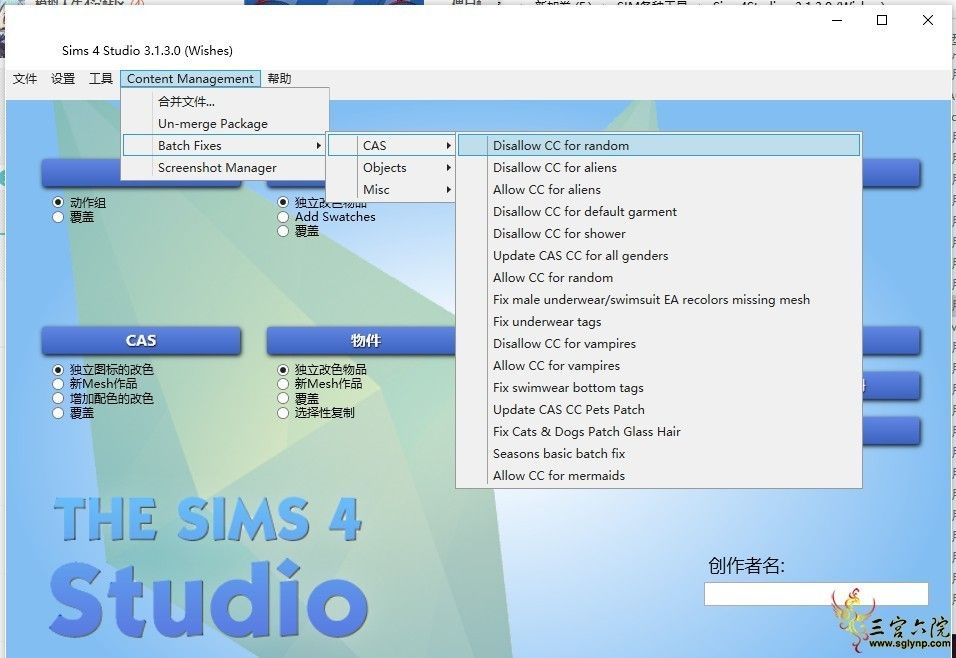Select 新Mesh作品 radio below 独立图标的改色
This screenshot has width=956, height=658.
59,384
